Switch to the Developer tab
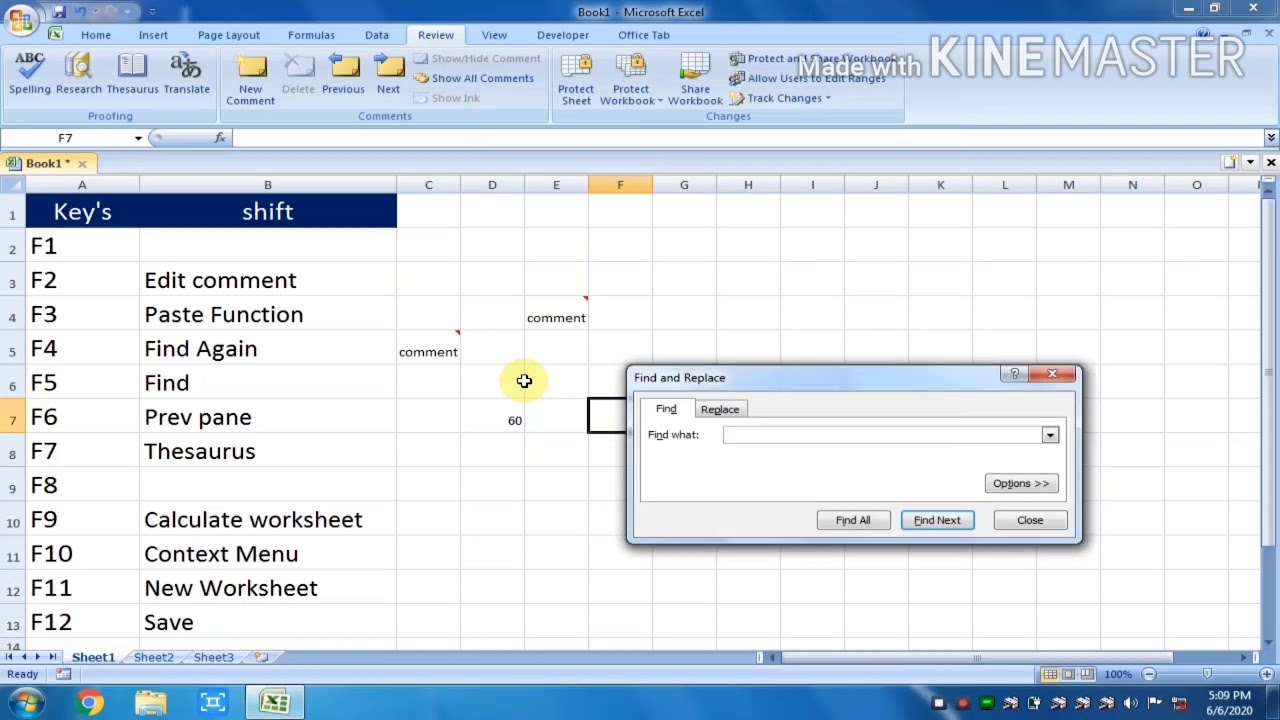 563,35
